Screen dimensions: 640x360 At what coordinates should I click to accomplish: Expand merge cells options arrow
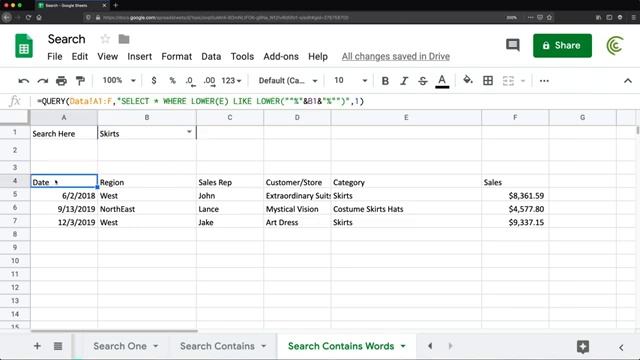coord(522,81)
